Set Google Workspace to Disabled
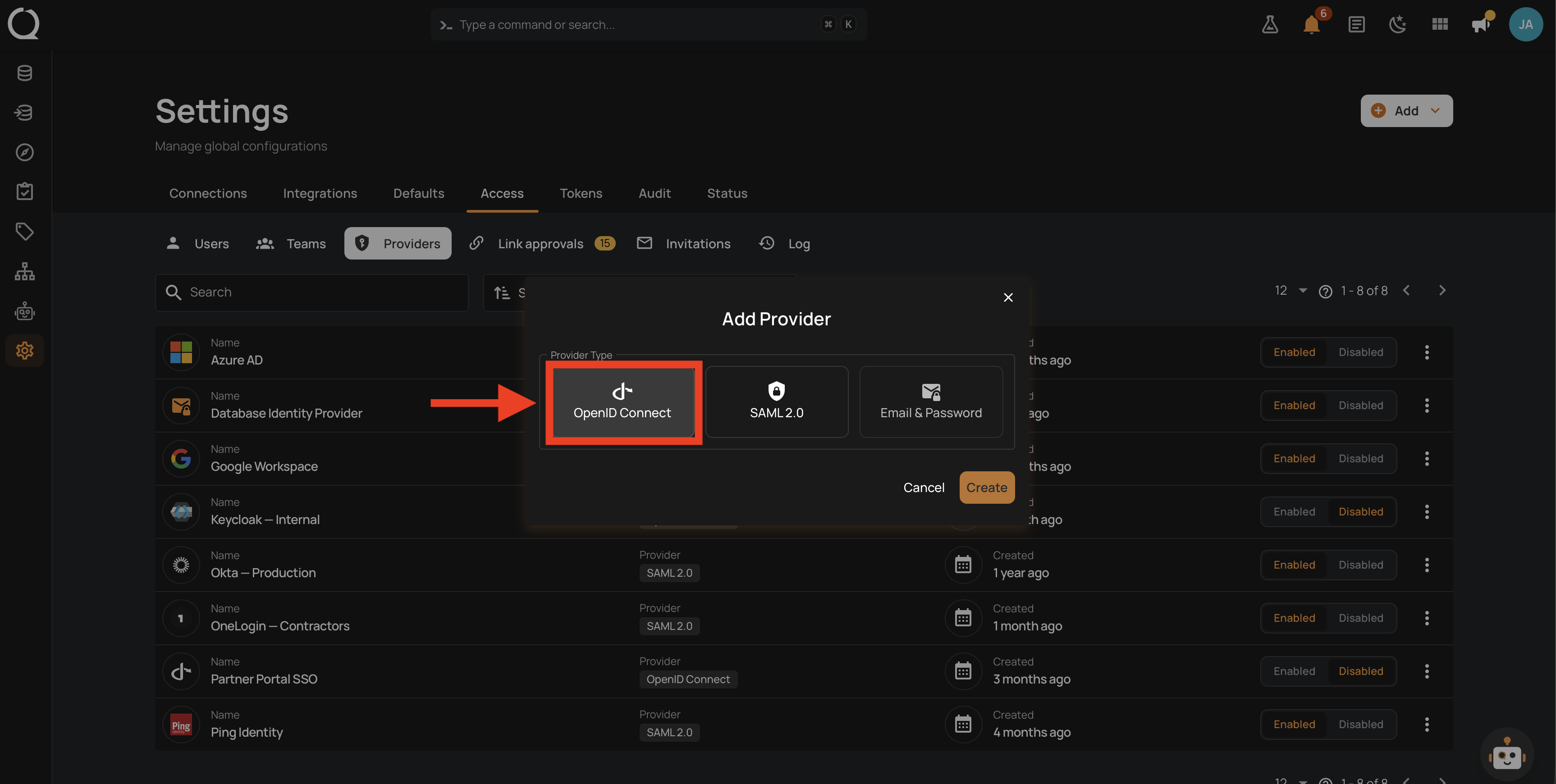The image size is (1556, 784). (1360, 458)
